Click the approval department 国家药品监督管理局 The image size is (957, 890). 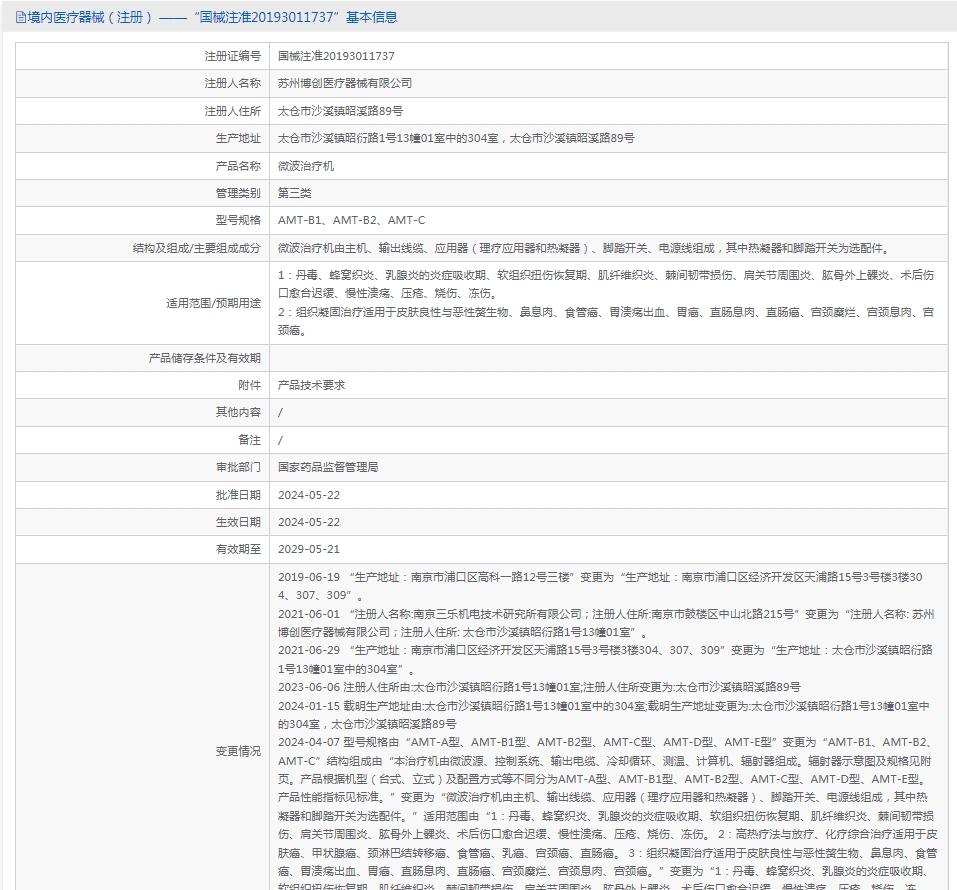click(328, 468)
